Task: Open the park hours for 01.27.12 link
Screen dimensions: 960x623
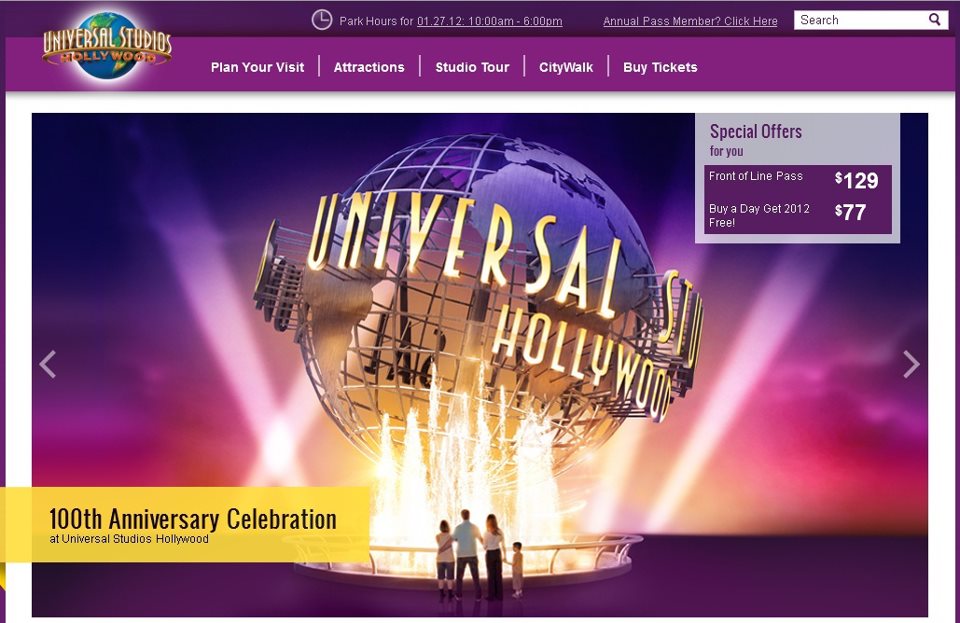Action: pos(492,20)
